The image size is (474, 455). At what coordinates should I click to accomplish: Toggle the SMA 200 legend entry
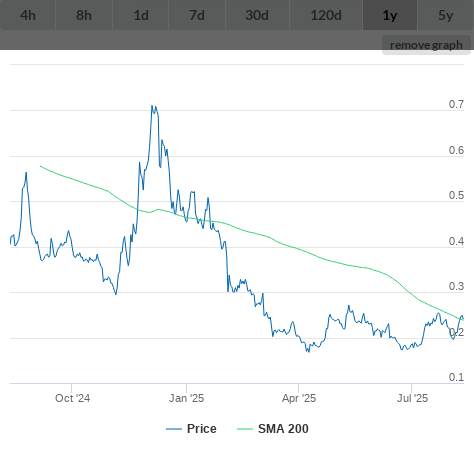tap(273, 429)
